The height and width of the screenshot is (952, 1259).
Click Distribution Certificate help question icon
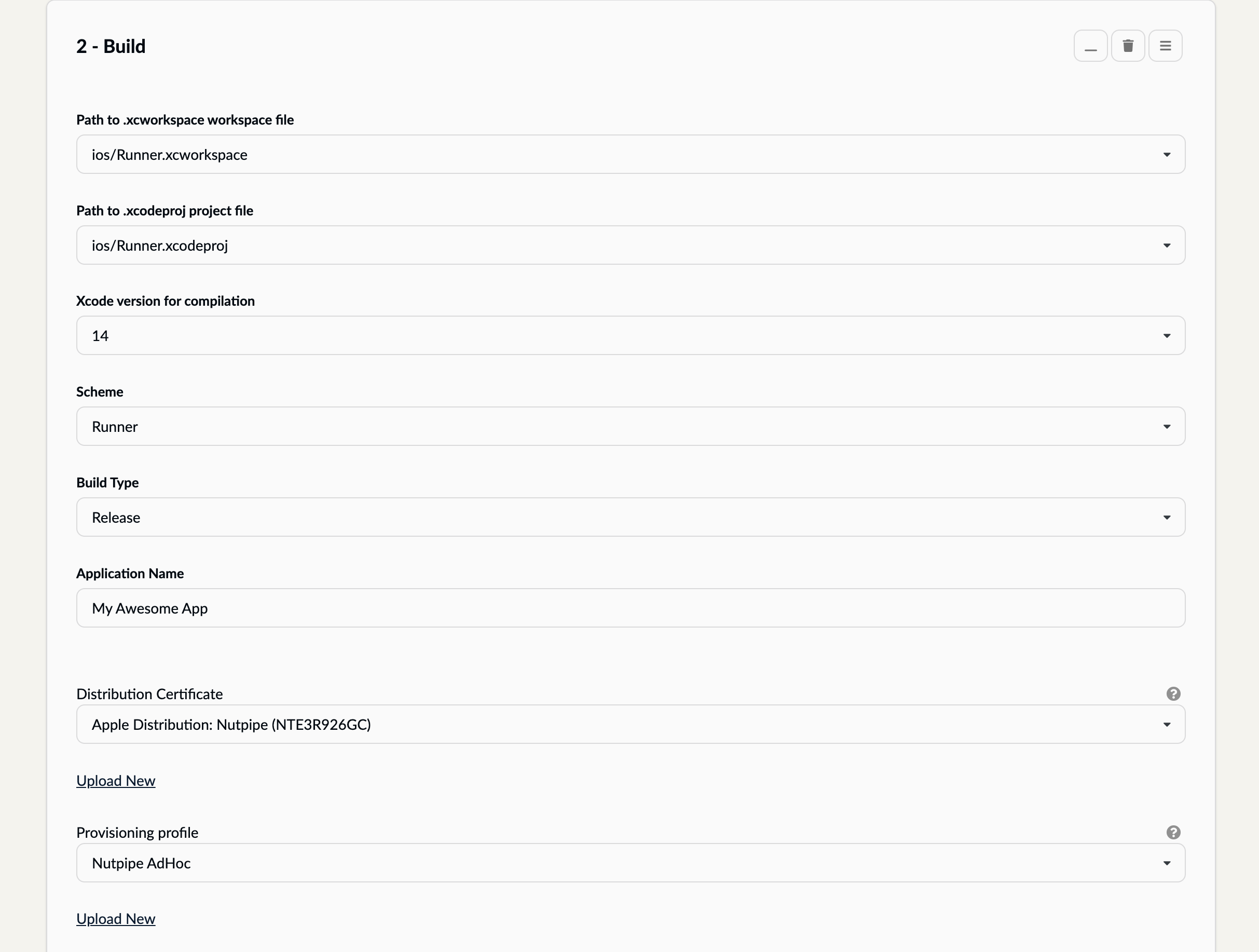pos(1173,693)
